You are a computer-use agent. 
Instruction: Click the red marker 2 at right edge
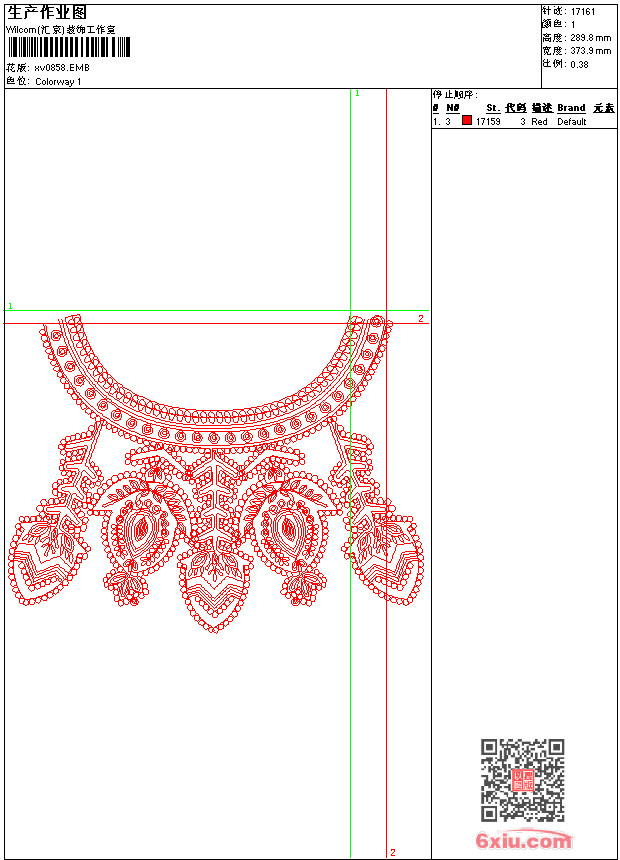point(421,318)
